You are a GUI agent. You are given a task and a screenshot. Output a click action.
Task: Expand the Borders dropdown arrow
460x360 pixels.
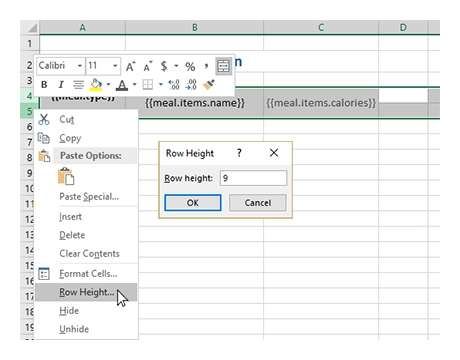click(x=160, y=85)
